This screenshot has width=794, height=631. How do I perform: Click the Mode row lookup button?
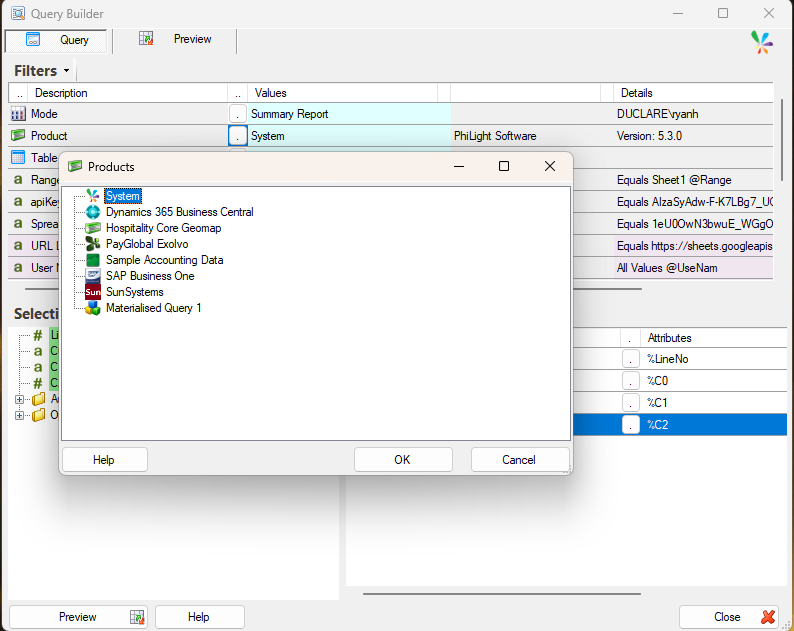[x=237, y=114]
